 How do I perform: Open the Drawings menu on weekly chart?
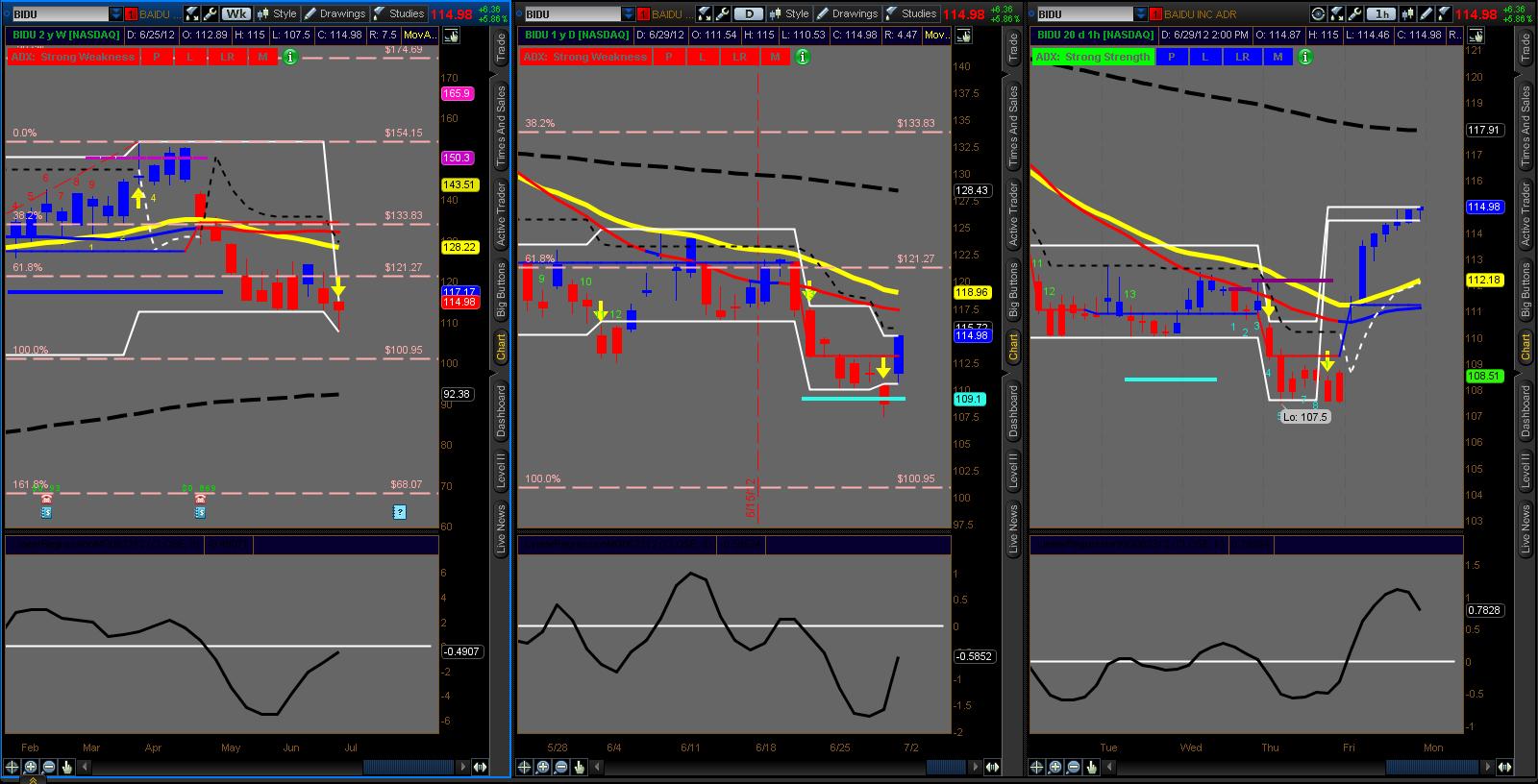click(x=335, y=13)
